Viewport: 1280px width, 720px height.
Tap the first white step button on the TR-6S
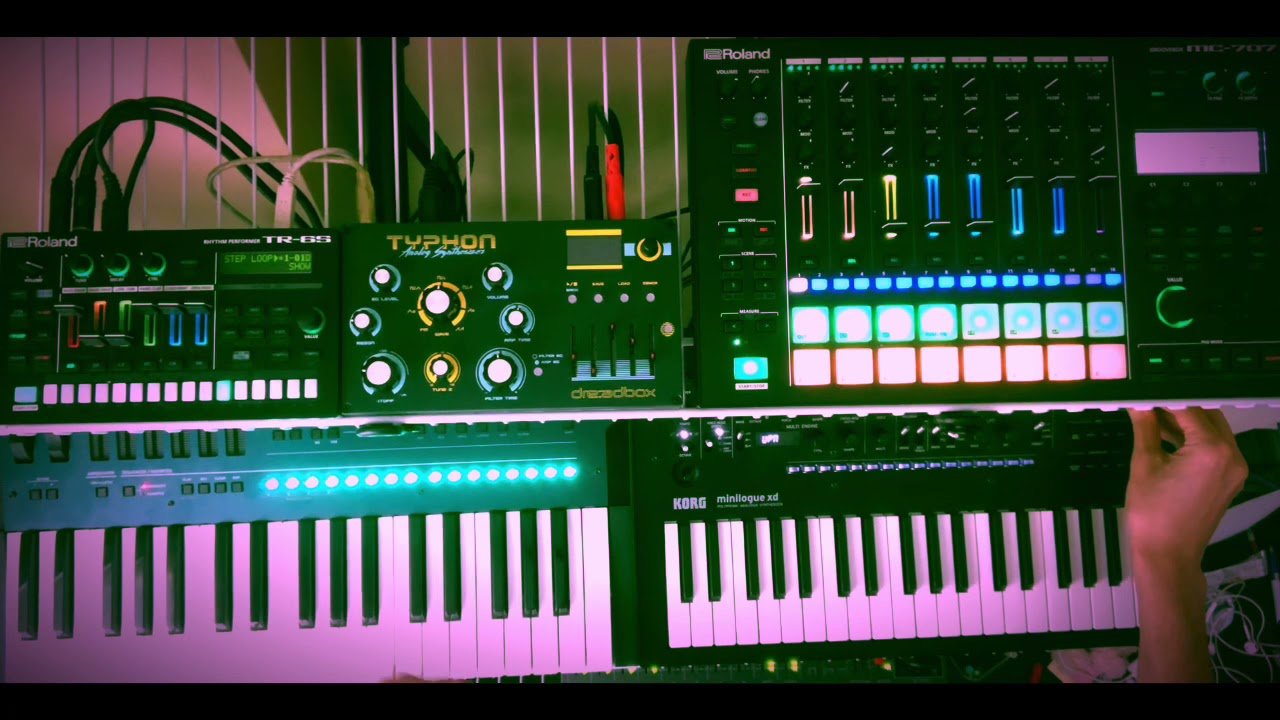click(49, 392)
